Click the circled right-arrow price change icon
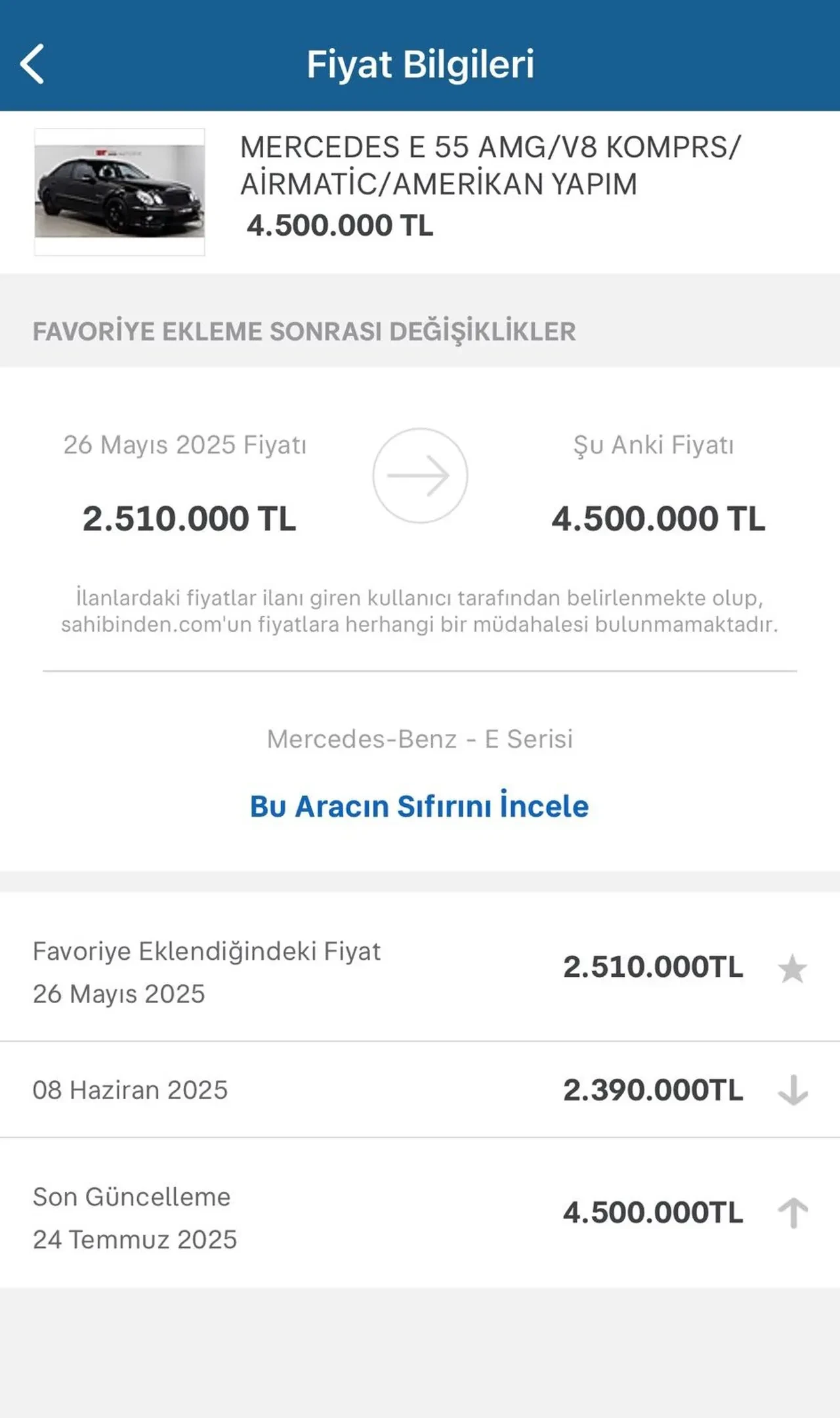 pos(420,475)
